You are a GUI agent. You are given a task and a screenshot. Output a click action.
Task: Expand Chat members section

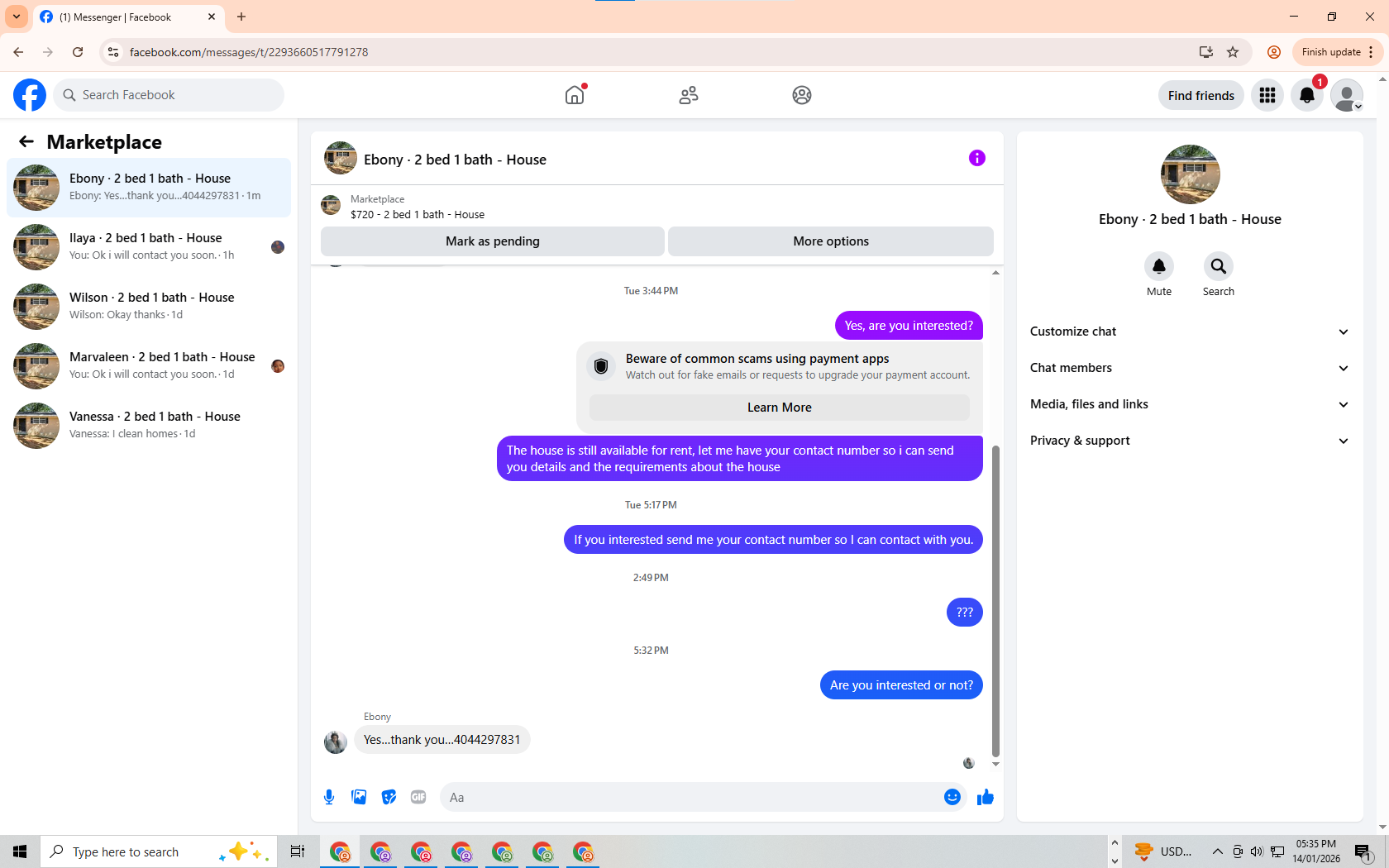click(x=1191, y=368)
